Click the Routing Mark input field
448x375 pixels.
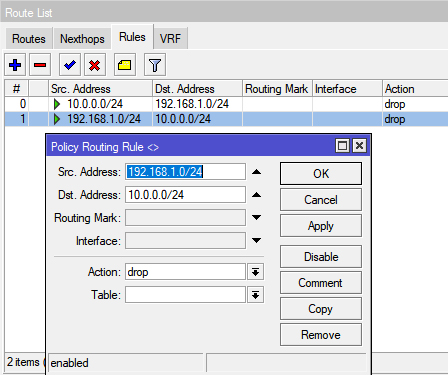(185, 218)
